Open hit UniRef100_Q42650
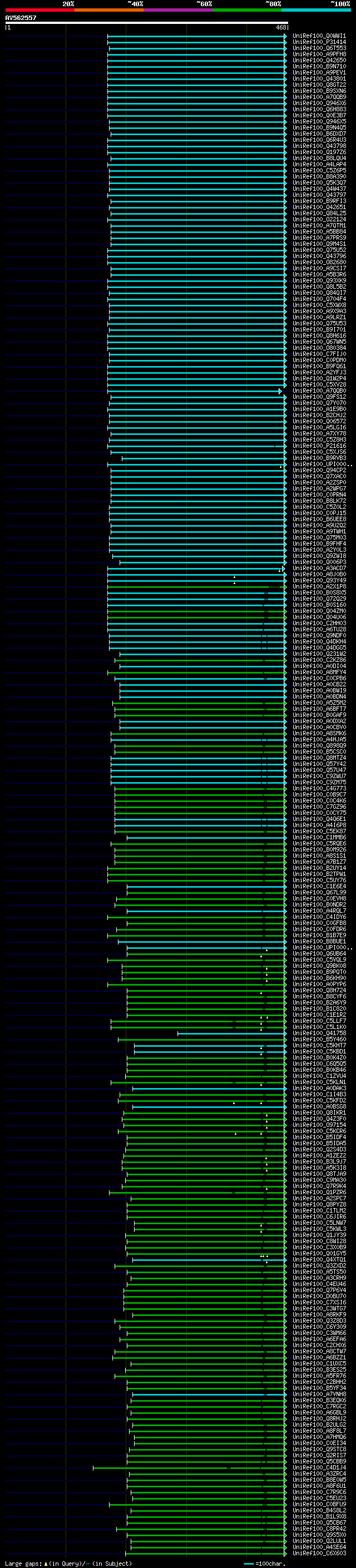The image size is (356, 1568). (x=319, y=60)
